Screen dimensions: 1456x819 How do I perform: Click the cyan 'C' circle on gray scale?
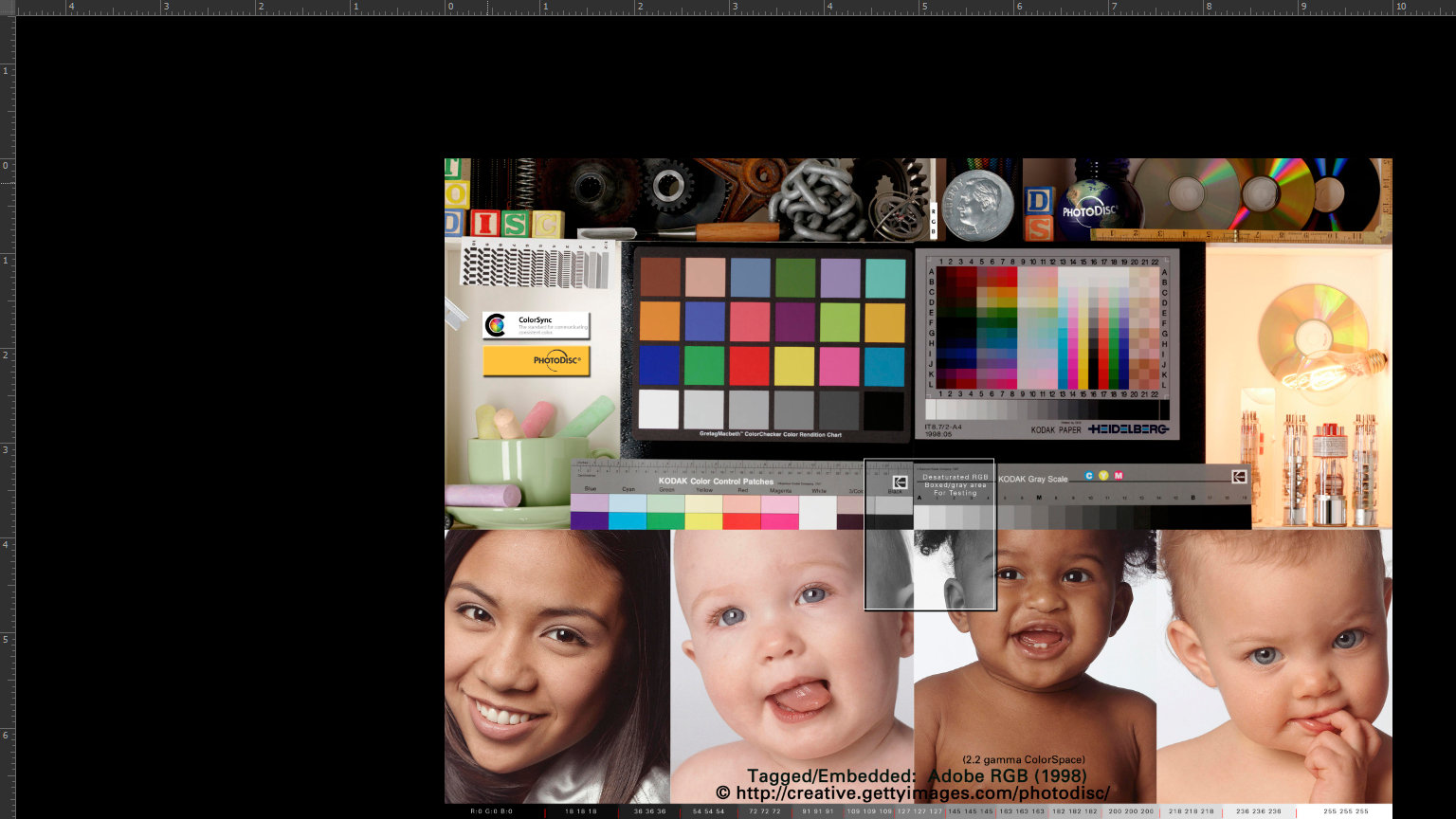tap(1089, 476)
